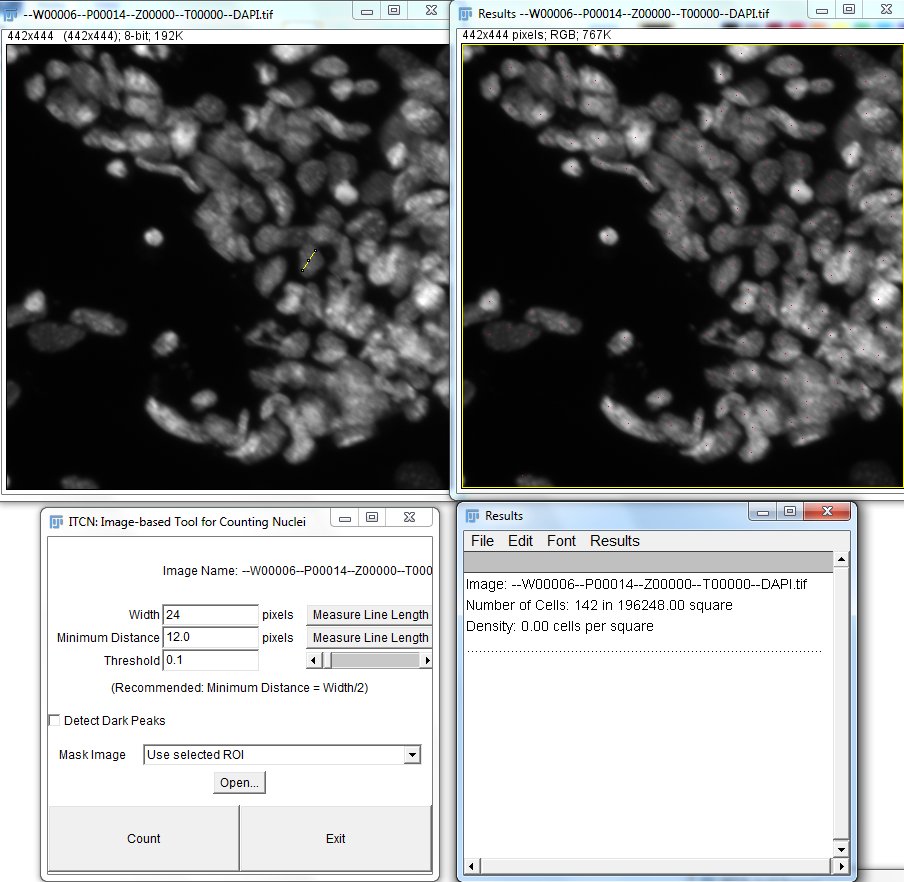Click Measure Line Length beside Width field
This screenshot has width=904, height=882.
click(x=369, y=615)
